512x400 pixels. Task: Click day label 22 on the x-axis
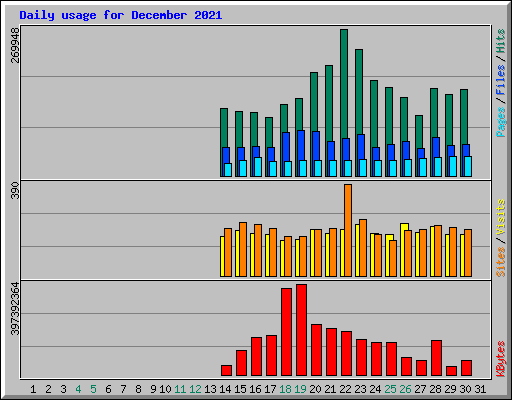[345, 389]
